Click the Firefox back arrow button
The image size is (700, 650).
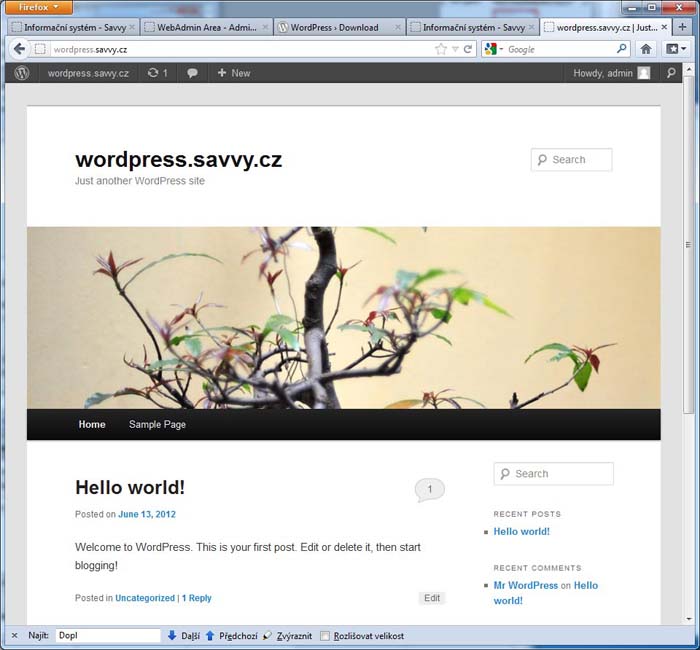[19, 49]
